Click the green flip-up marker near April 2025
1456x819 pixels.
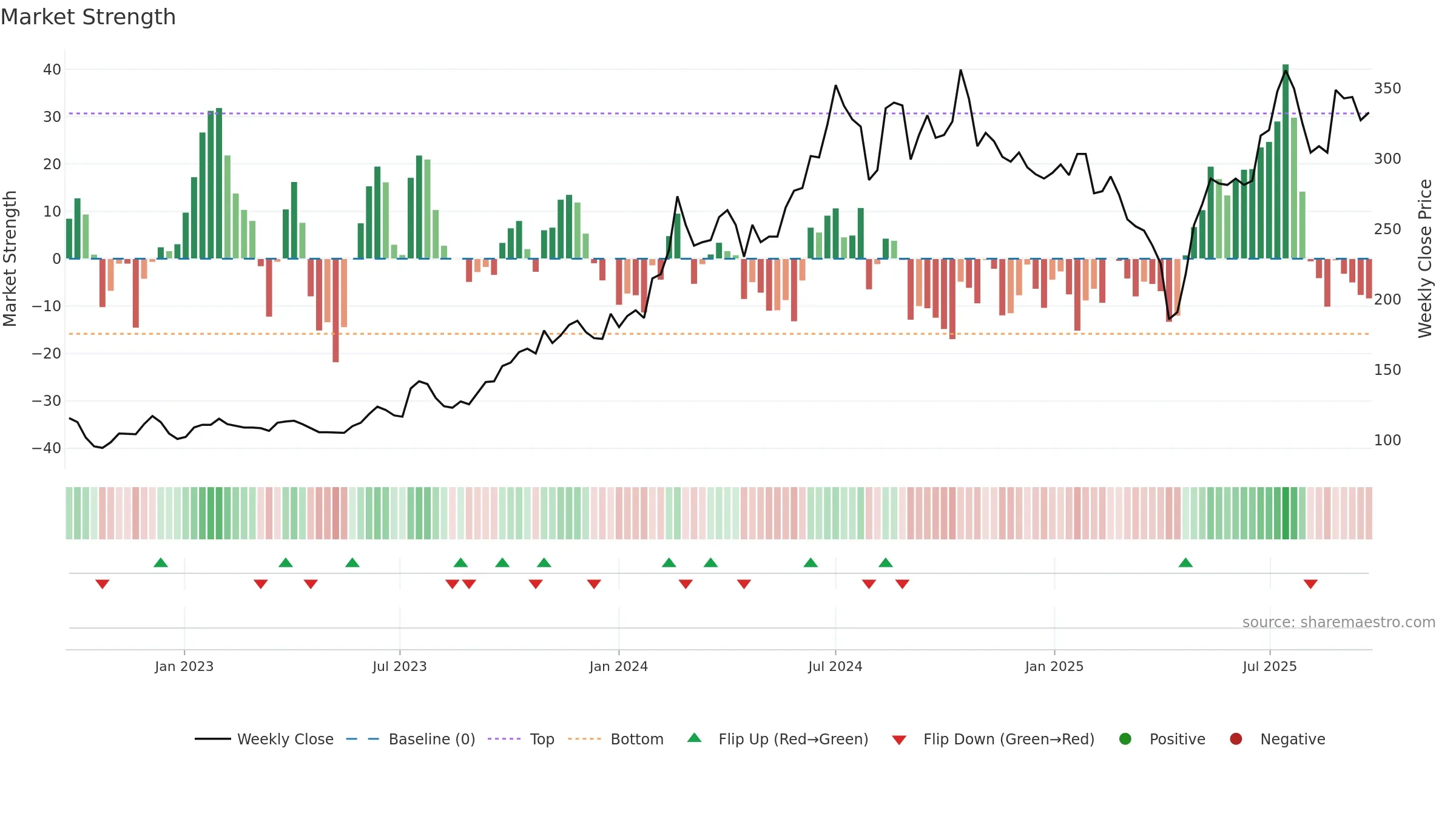pyautogui.click(x=1186, y=562)
